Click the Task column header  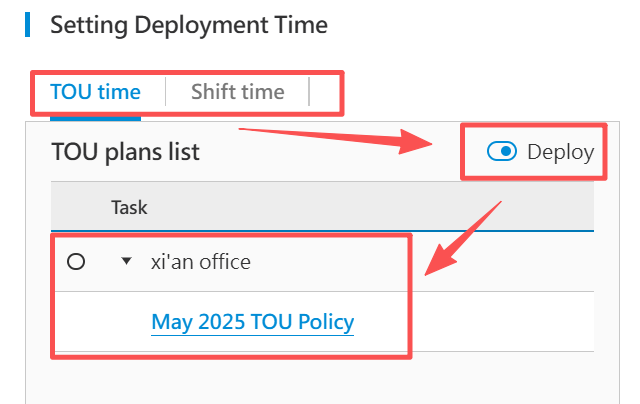coord(129,208)
